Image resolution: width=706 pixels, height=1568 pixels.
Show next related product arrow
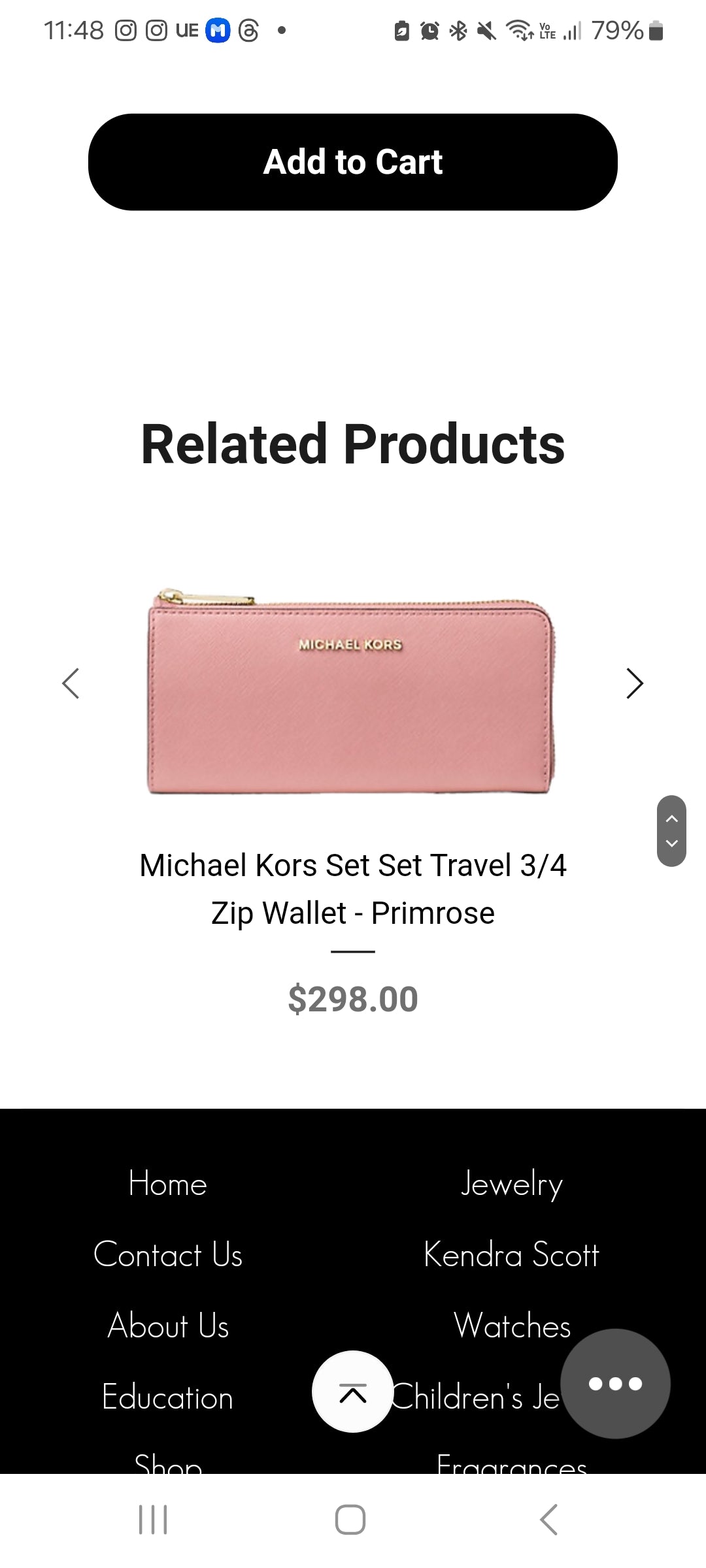(635, 683)
